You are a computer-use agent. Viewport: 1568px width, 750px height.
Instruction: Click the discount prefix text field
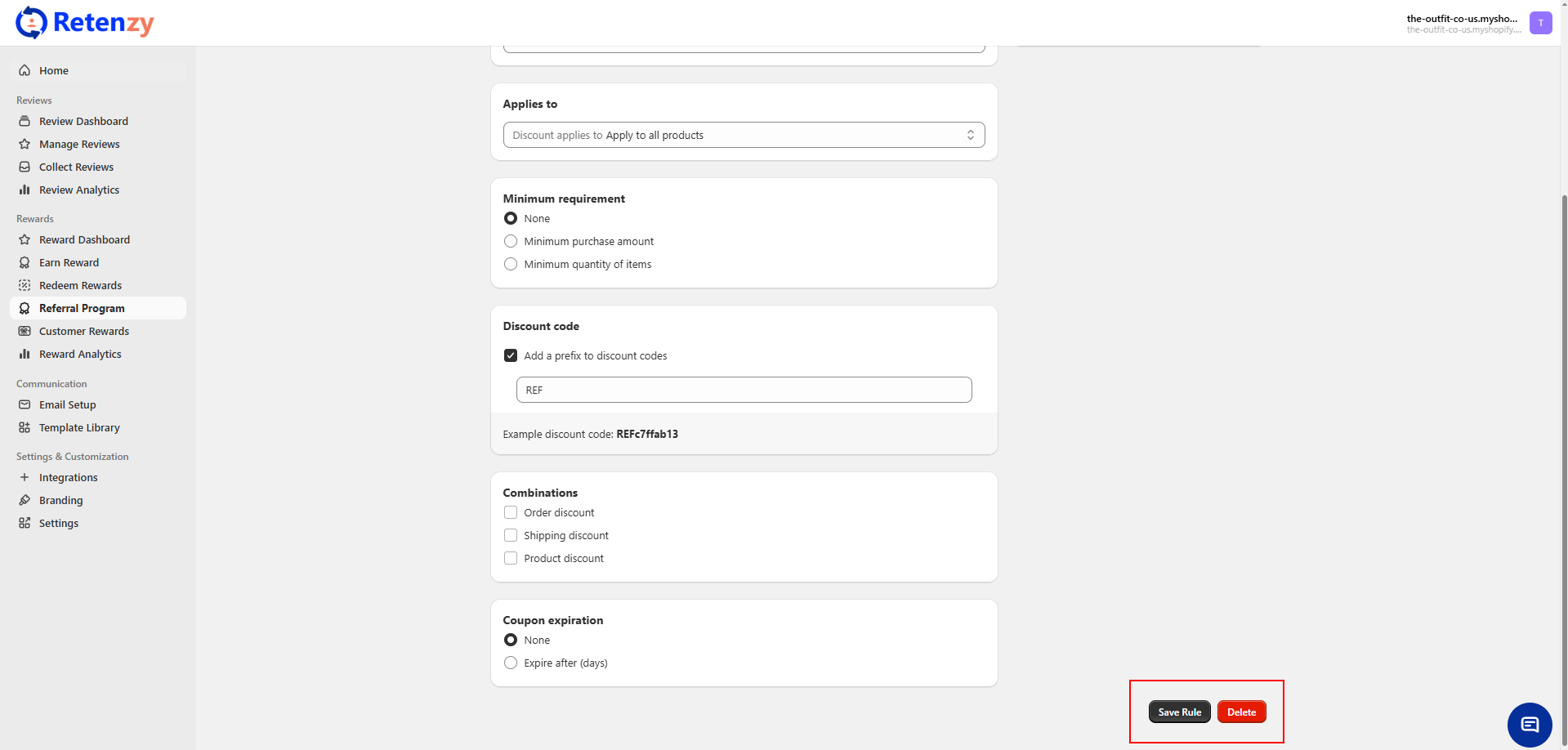[x=744, y=390]
